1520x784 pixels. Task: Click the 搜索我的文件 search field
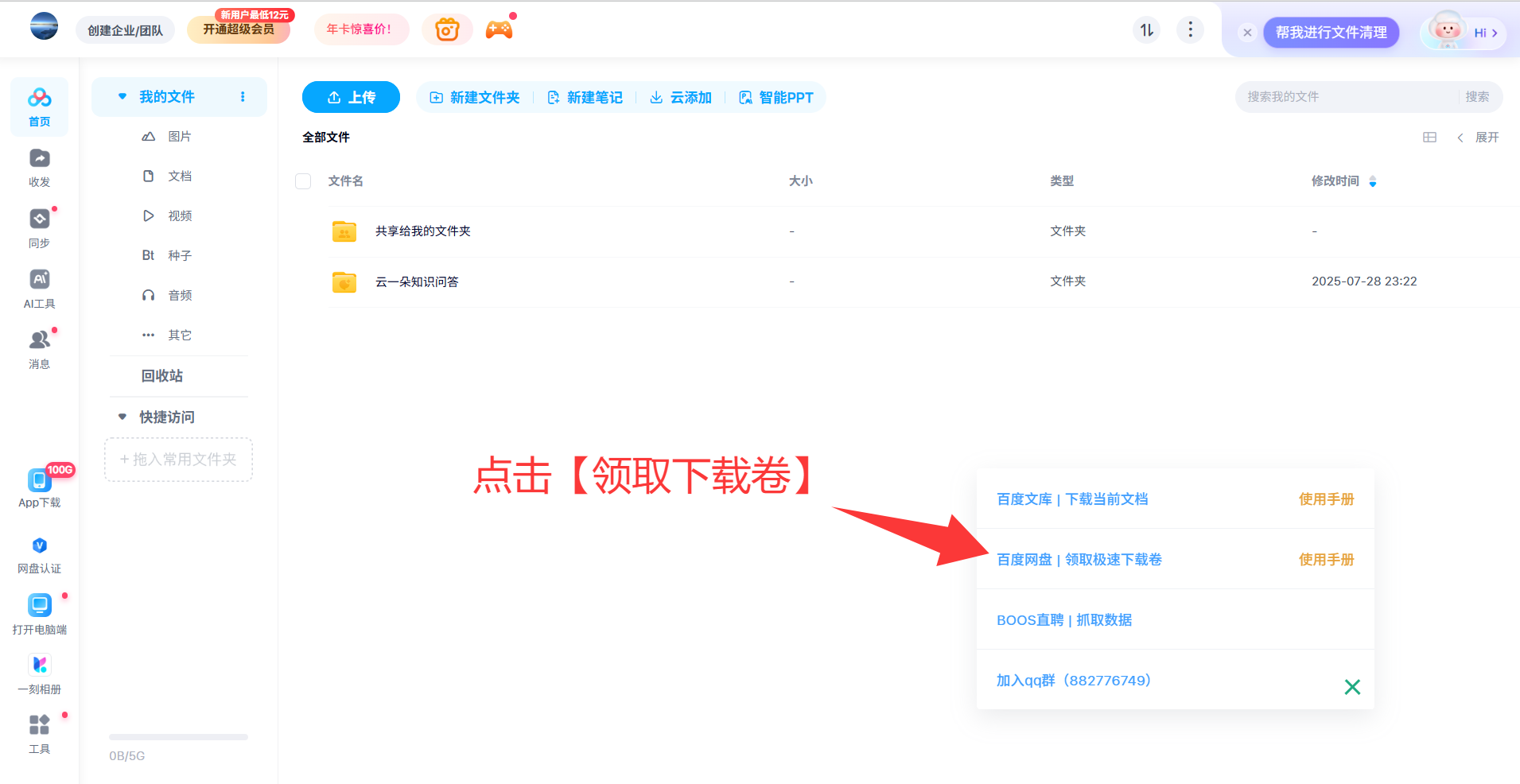1346,97
